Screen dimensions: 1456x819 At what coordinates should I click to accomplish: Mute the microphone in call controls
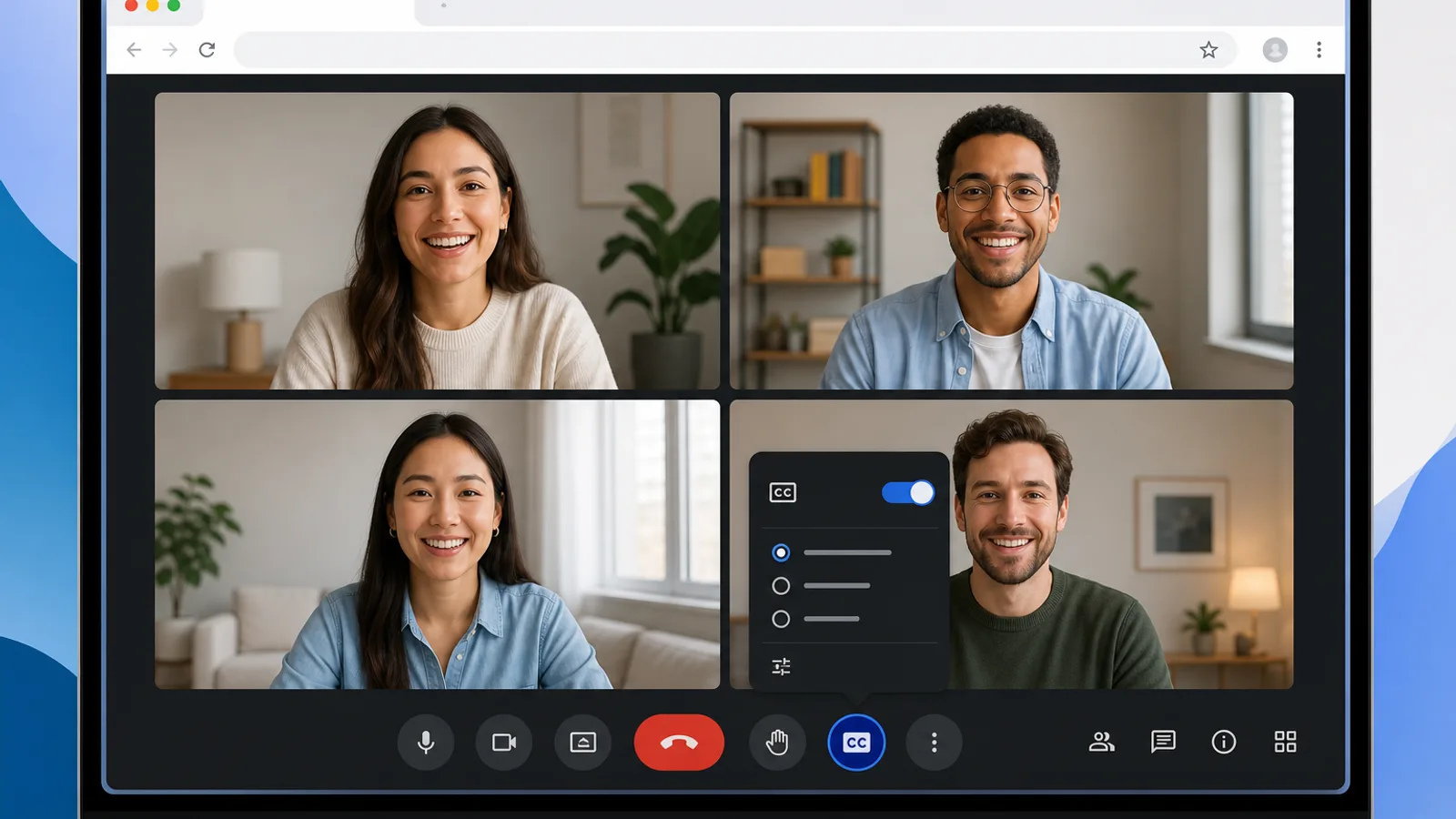pyautogui.click(x=426, y=743)
